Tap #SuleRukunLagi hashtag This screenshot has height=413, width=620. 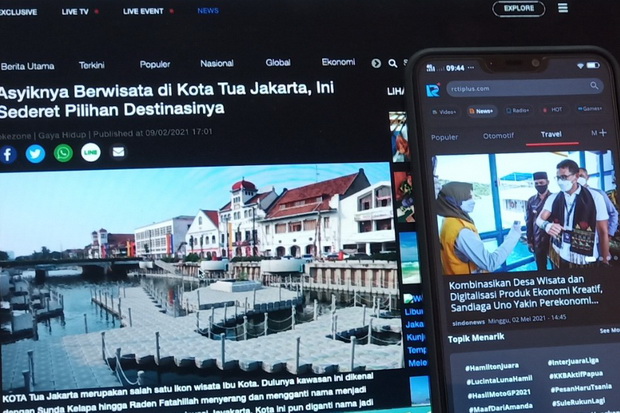[x=578, y=402]
